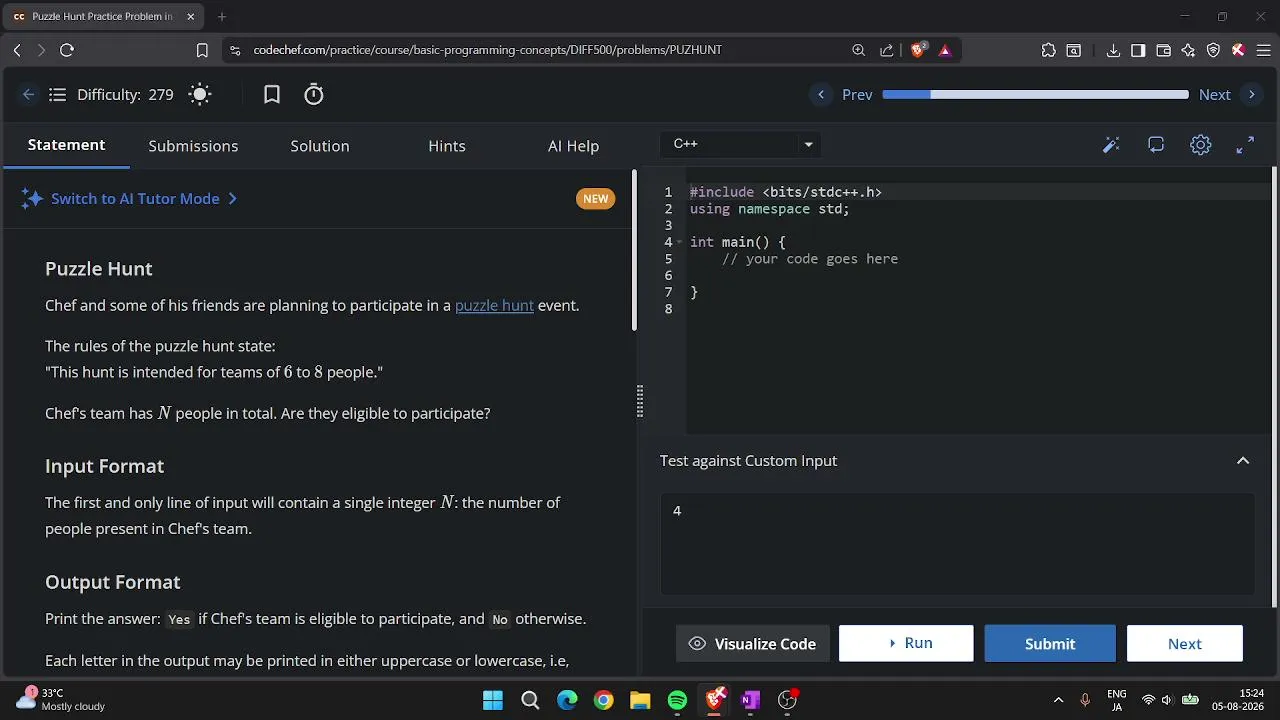Click the bottom Next button

pos(1185,644)
